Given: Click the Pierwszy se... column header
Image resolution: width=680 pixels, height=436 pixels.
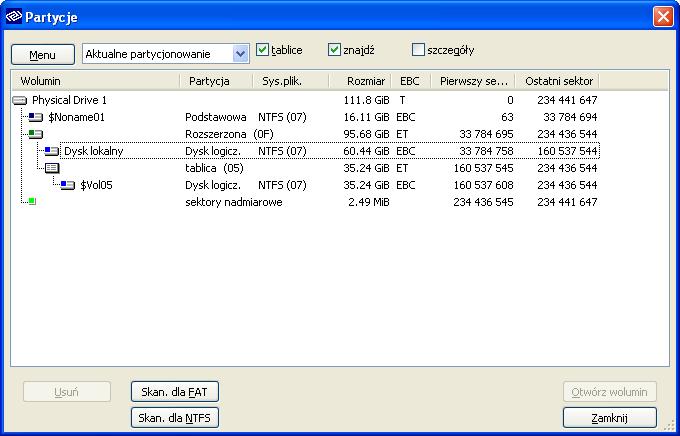Looking at the screenshot, I should pyautogui.click(x=473, y=81).
